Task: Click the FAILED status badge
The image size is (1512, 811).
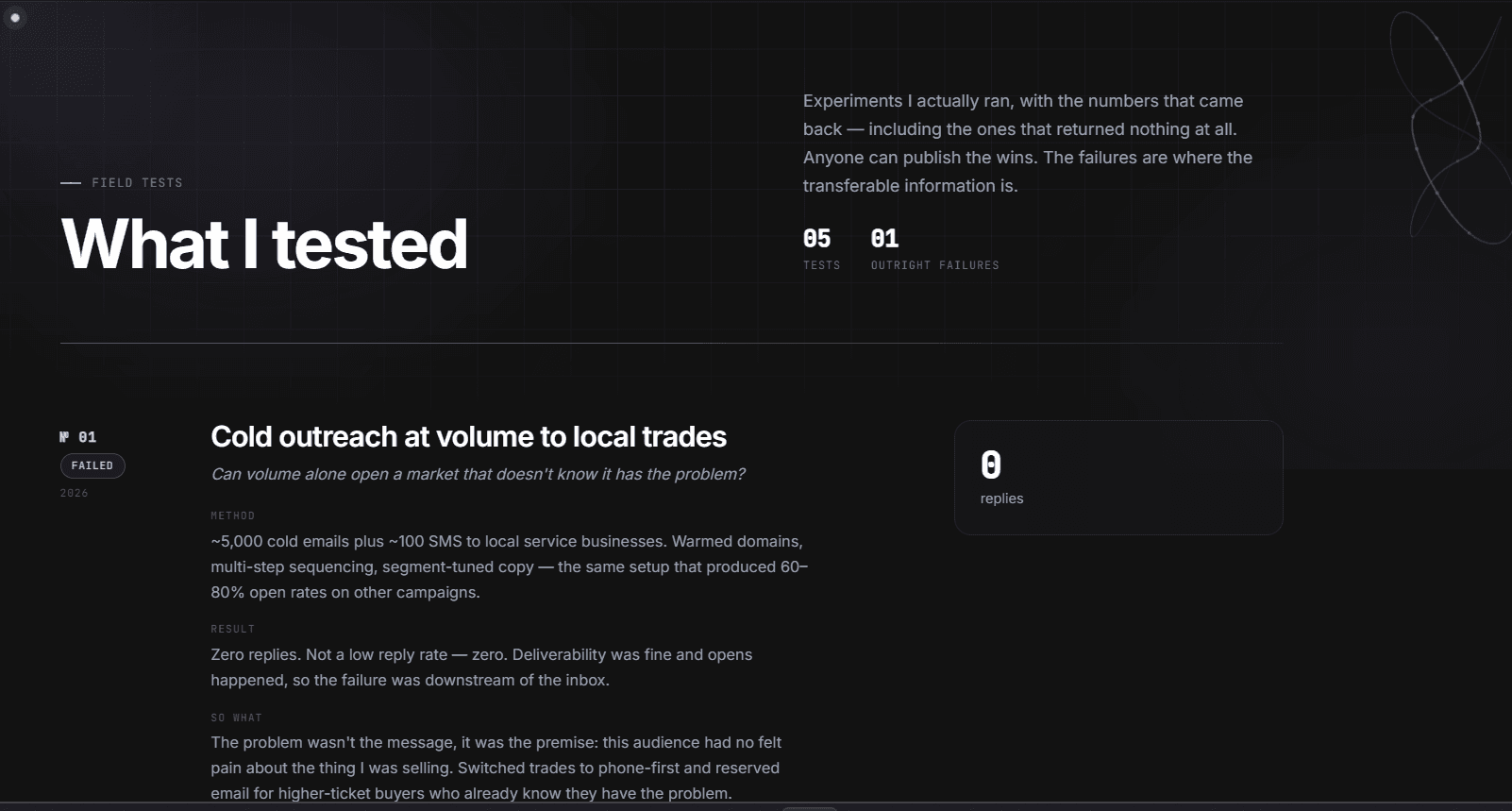Action: [92, 465]
